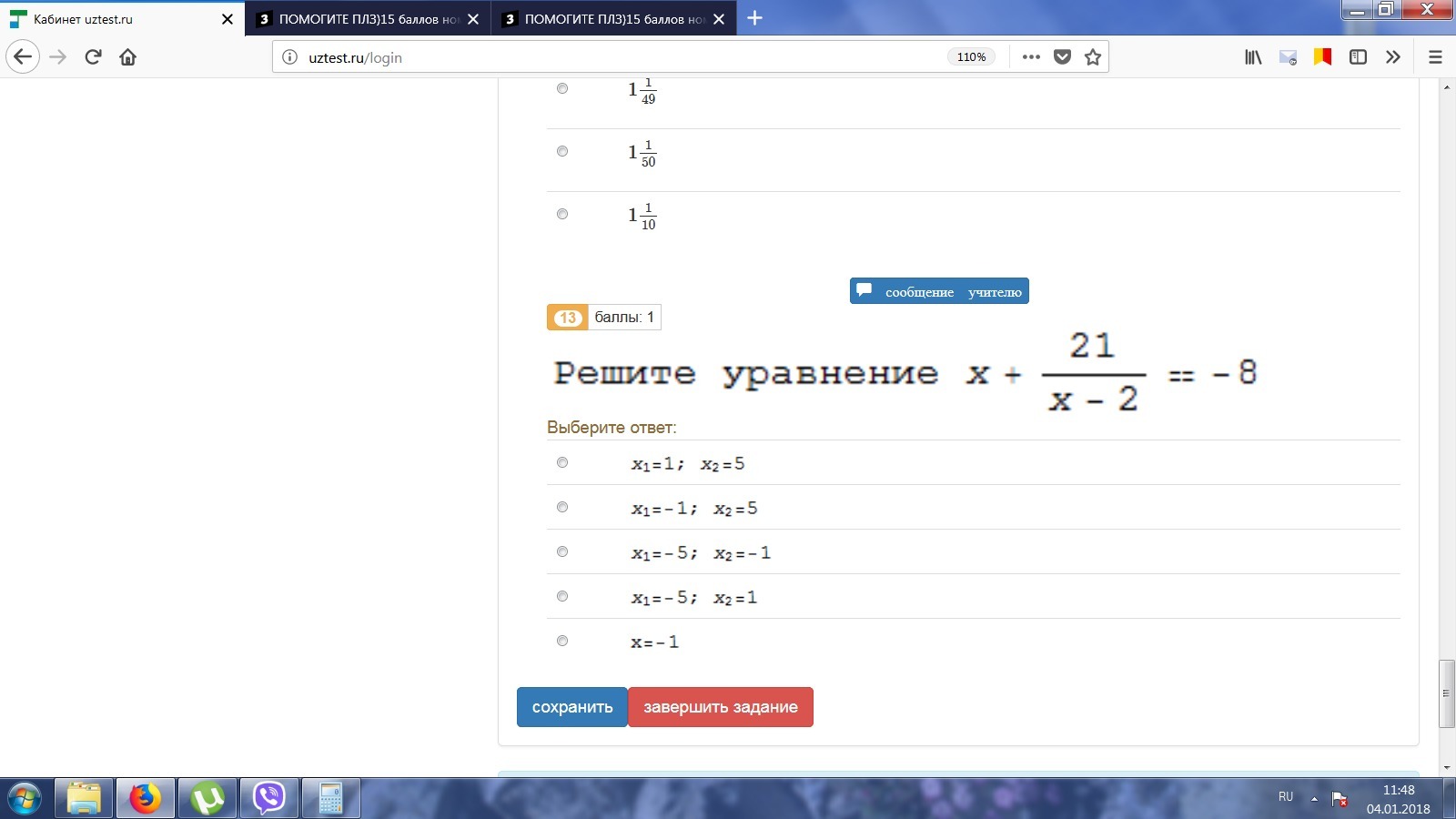Toggle the sidebar view icon
This screenshot has width=1456, height=819.
coord(1358,57)
